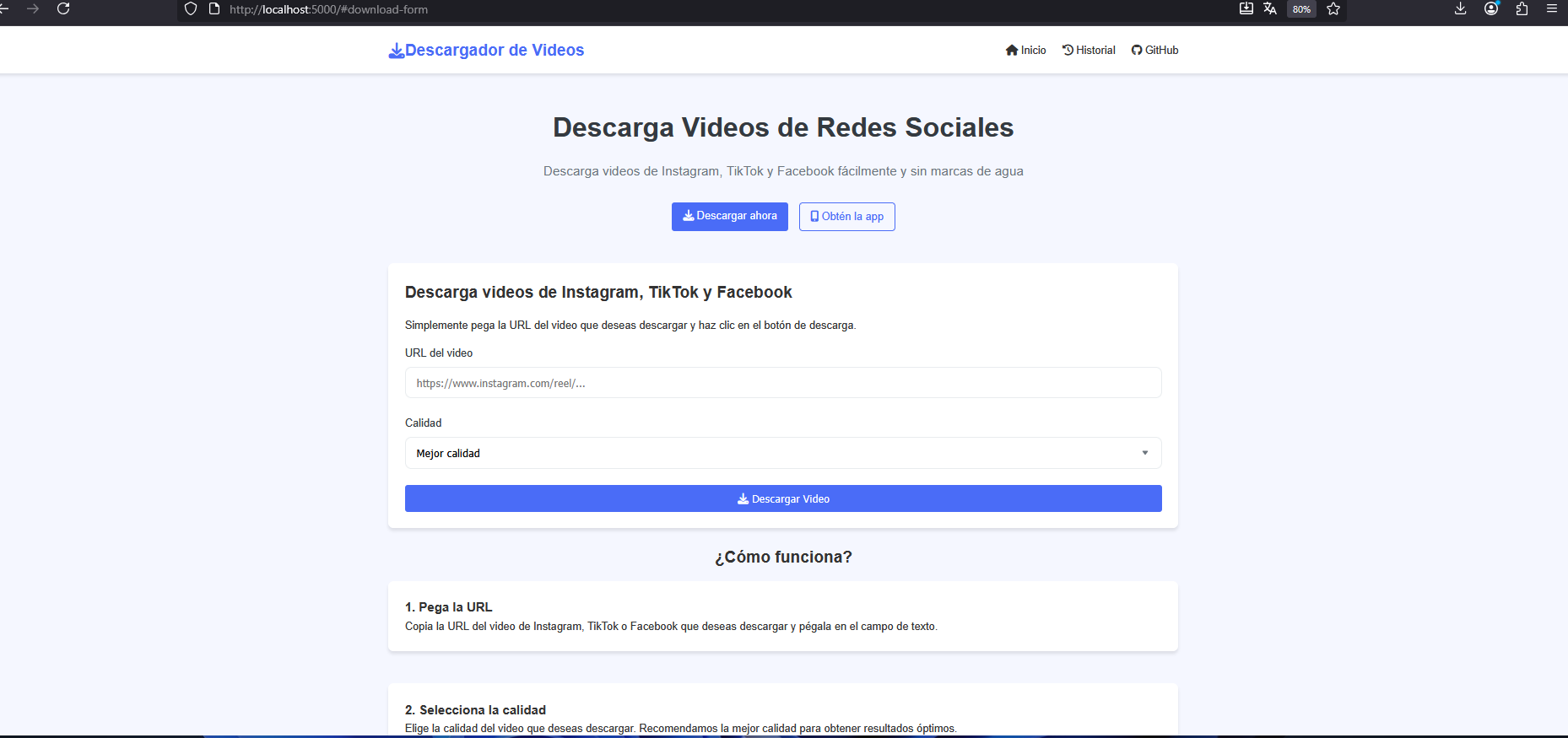Viewport: 1568px width, 738px height.
Task: Click the install/save page icon in address bar
Action: pyautogui.click(x=1246, y=9)
